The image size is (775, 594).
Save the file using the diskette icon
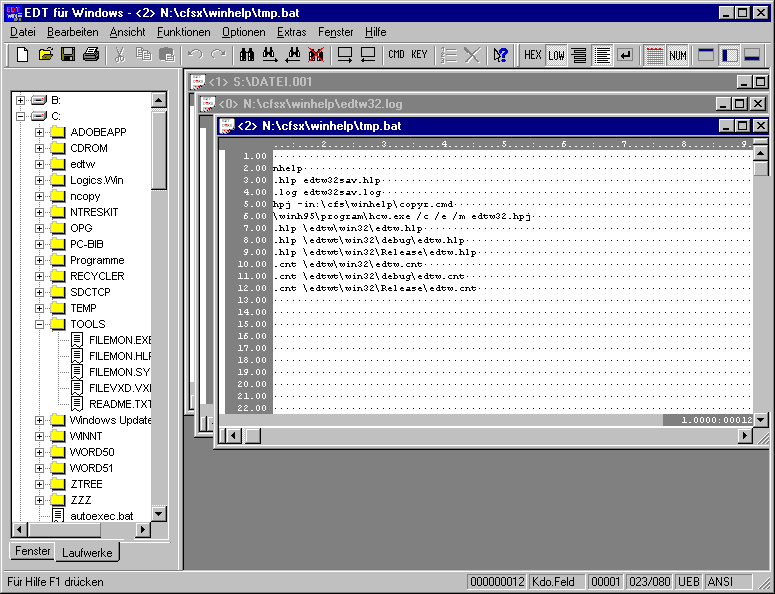(x=68, y=55)
